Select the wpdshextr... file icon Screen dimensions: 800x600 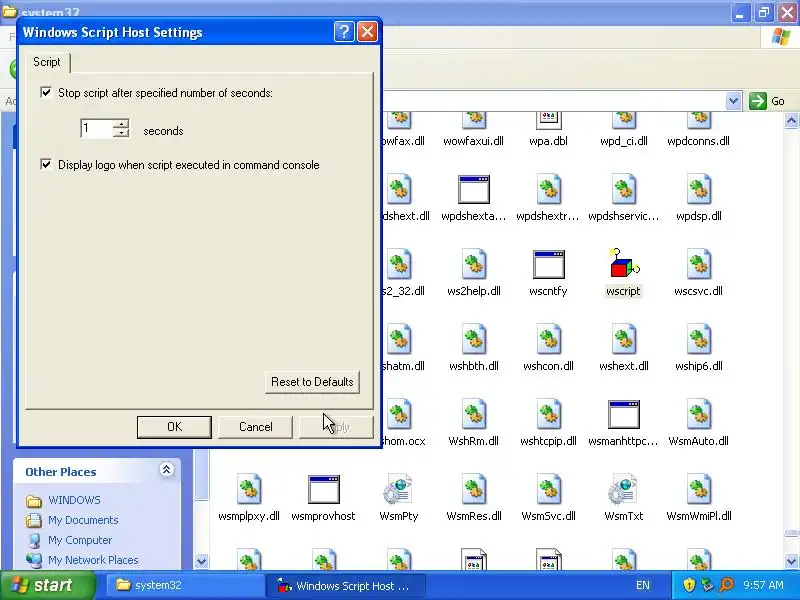click(x=548, y=189)
